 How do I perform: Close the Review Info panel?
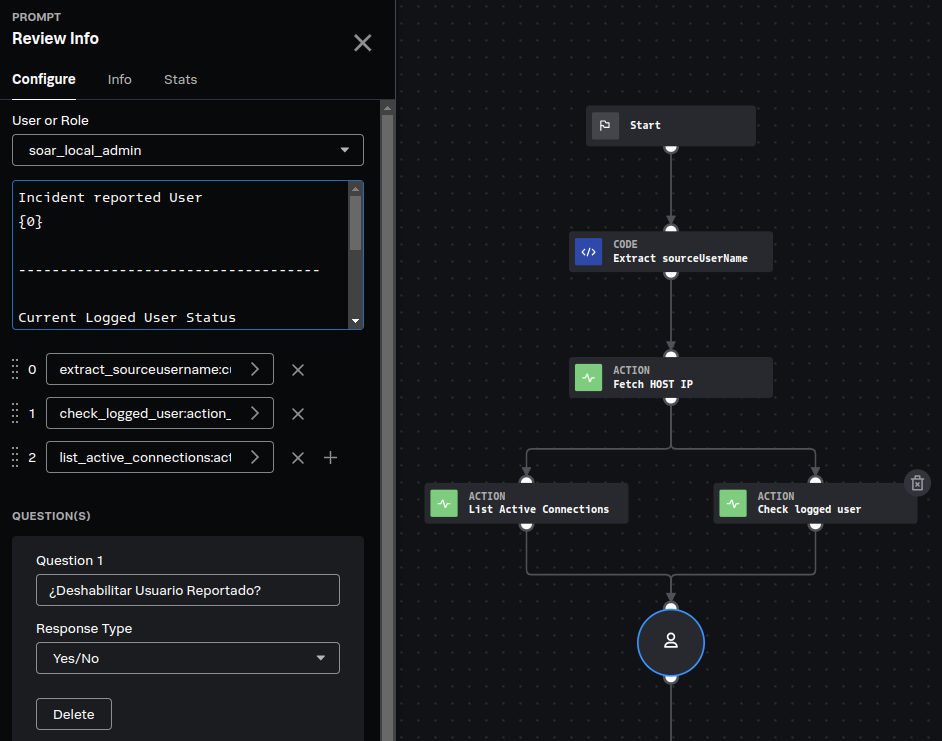(362, 42)
